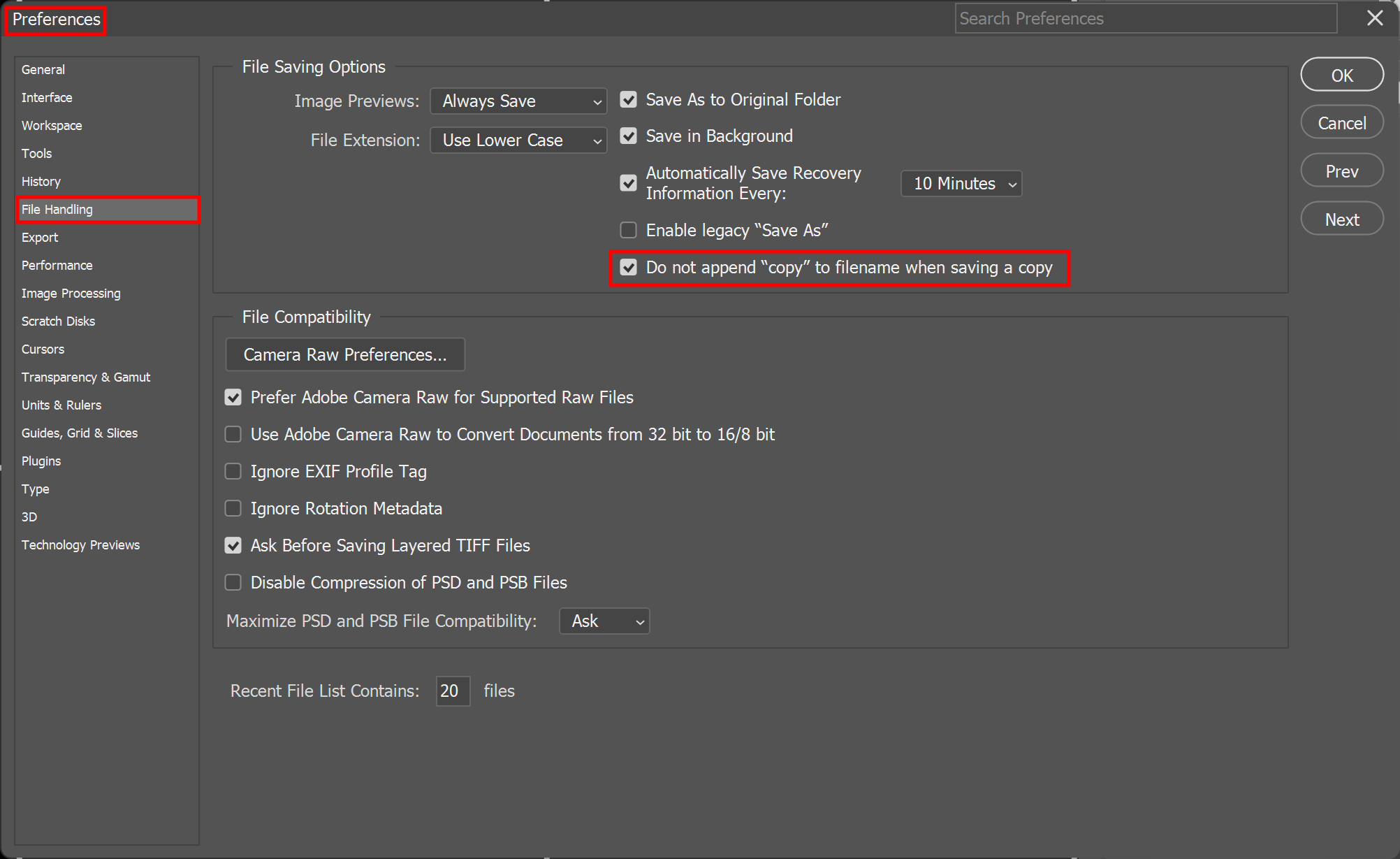Open the Image Previews dropdown
Screen dimensions: 1400x859
(518, 101)
